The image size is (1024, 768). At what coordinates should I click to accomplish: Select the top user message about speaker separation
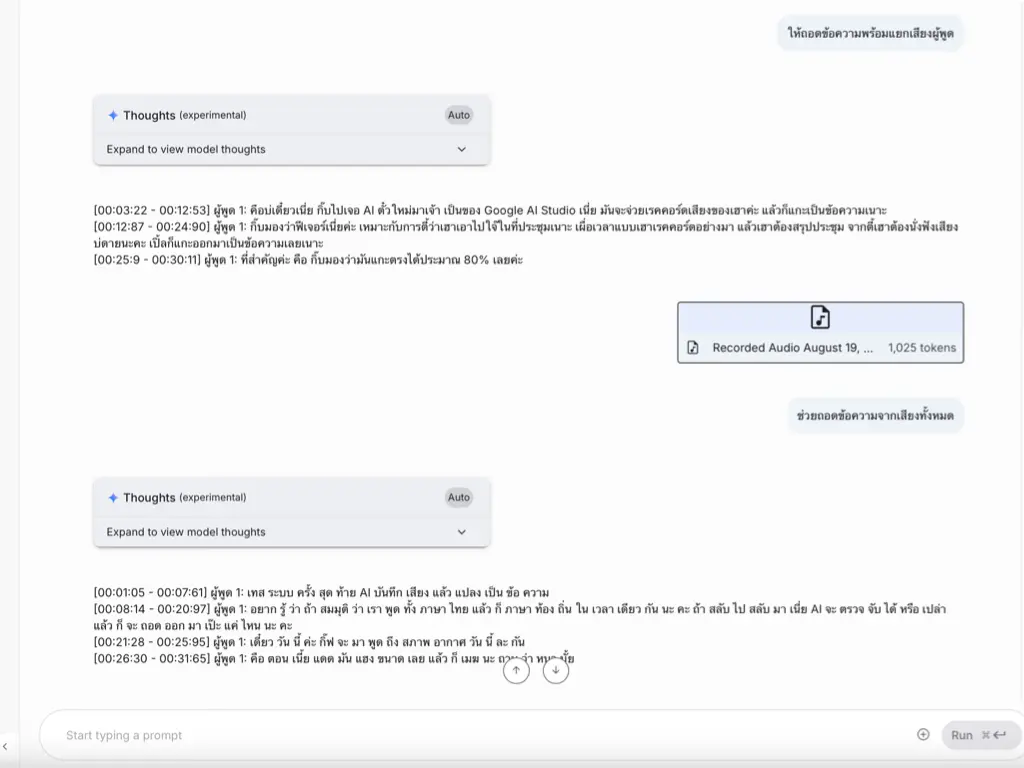coord(870,33)
